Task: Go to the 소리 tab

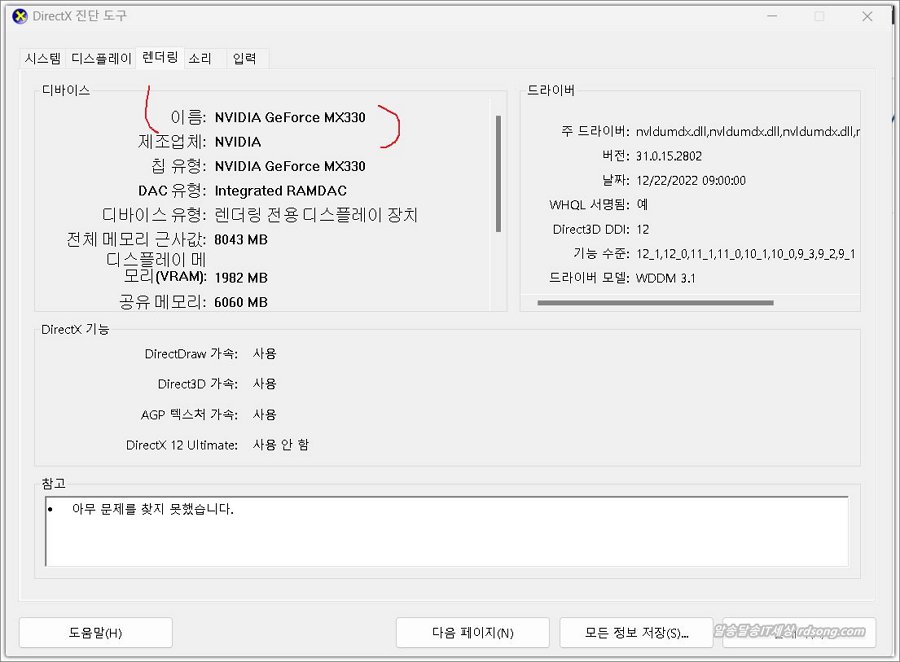Action: pyautogui.click(x=200, y=59)
